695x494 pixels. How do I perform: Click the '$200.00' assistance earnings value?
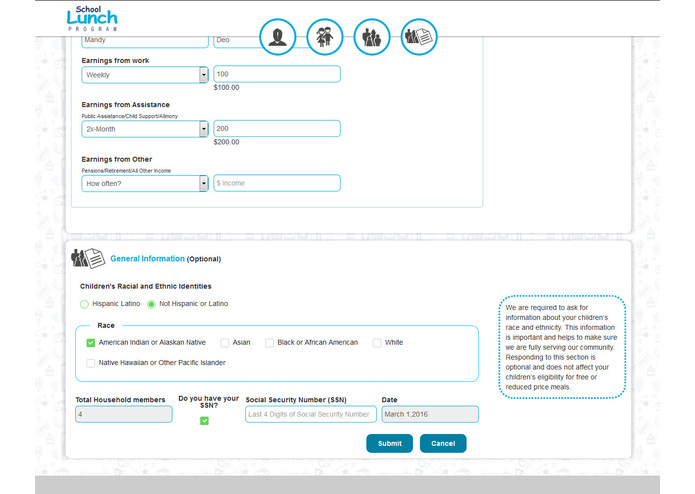226,142
